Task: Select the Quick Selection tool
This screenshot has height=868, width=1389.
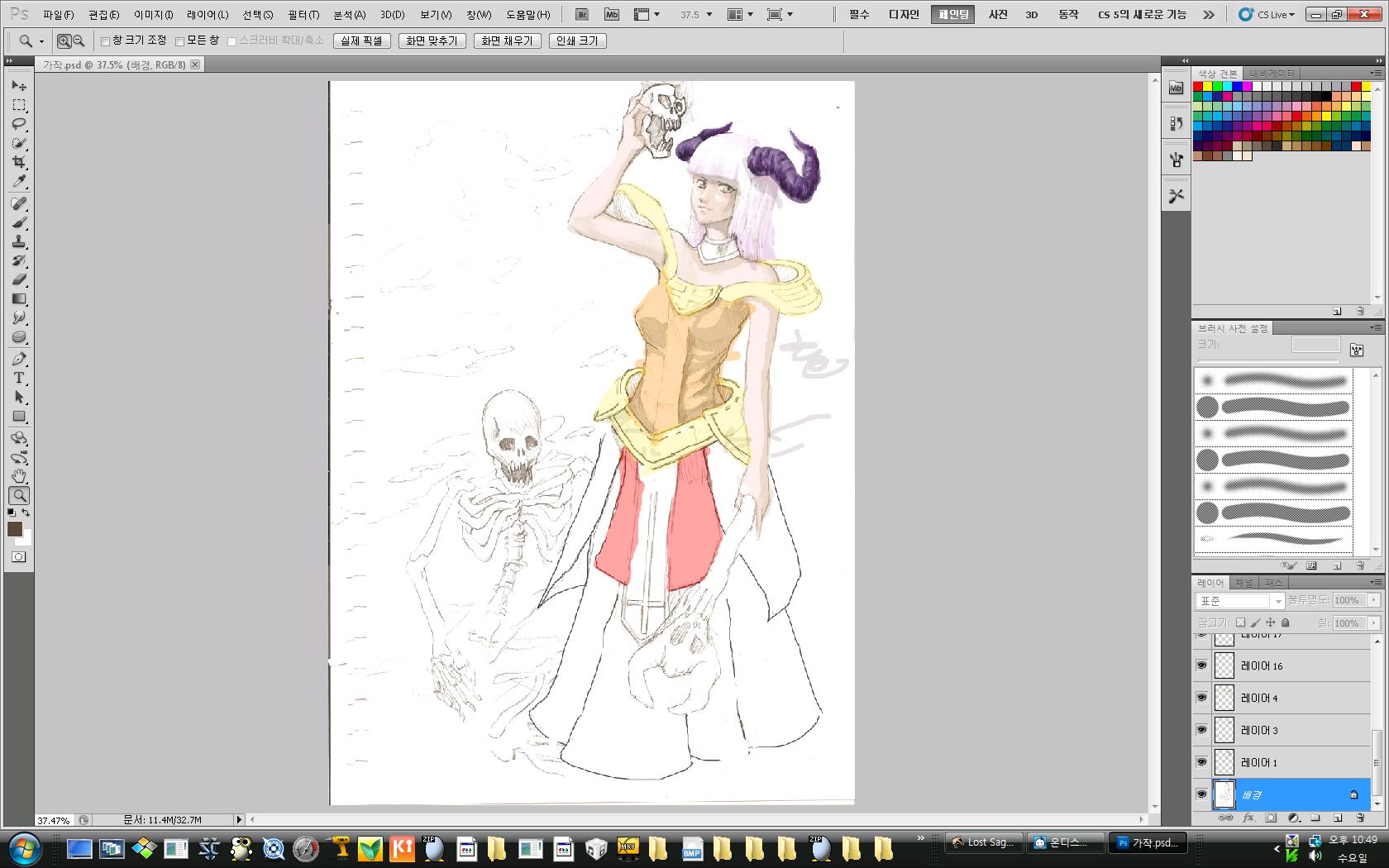Action: 19,143
